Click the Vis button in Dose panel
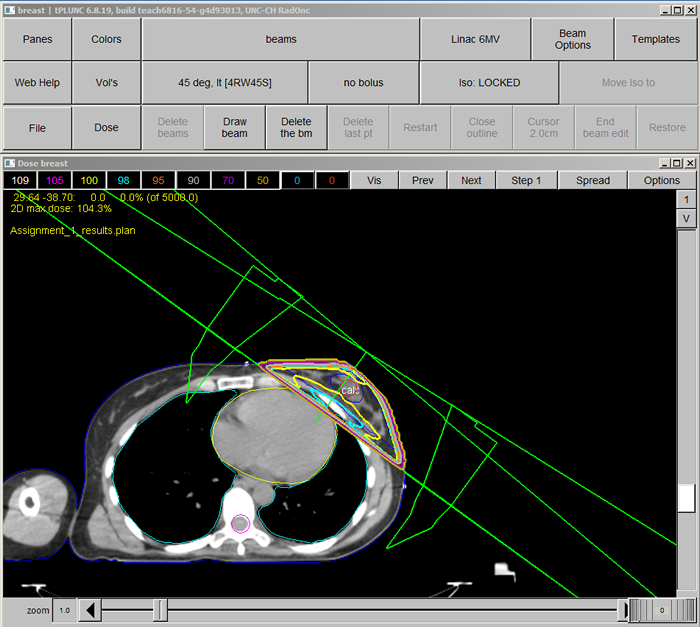The width and height of the screenshot is (700, 627). pos(374,181)
